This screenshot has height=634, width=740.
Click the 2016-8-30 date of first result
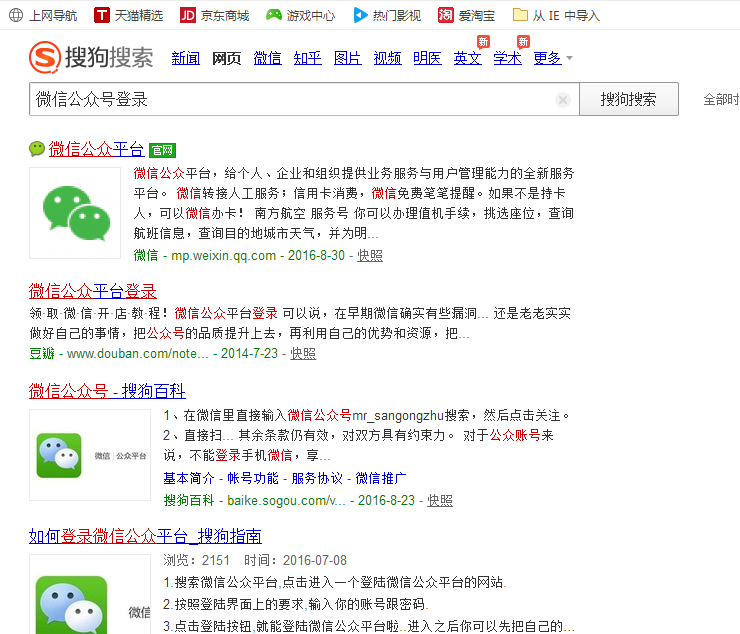tap(316, 255)
